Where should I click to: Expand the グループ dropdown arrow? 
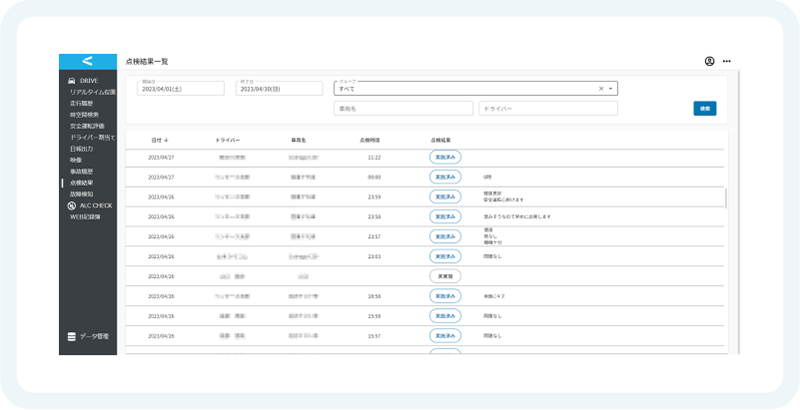click(610, 89)
